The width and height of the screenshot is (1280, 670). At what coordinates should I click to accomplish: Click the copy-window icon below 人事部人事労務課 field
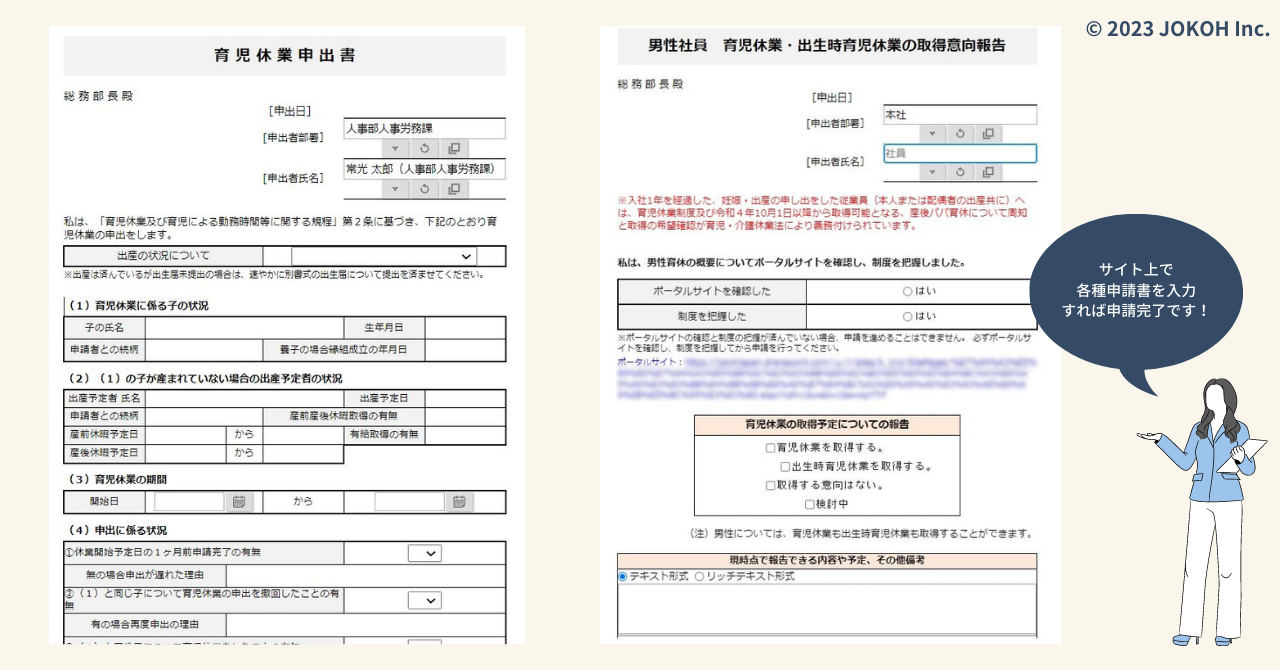click(453, 148)
